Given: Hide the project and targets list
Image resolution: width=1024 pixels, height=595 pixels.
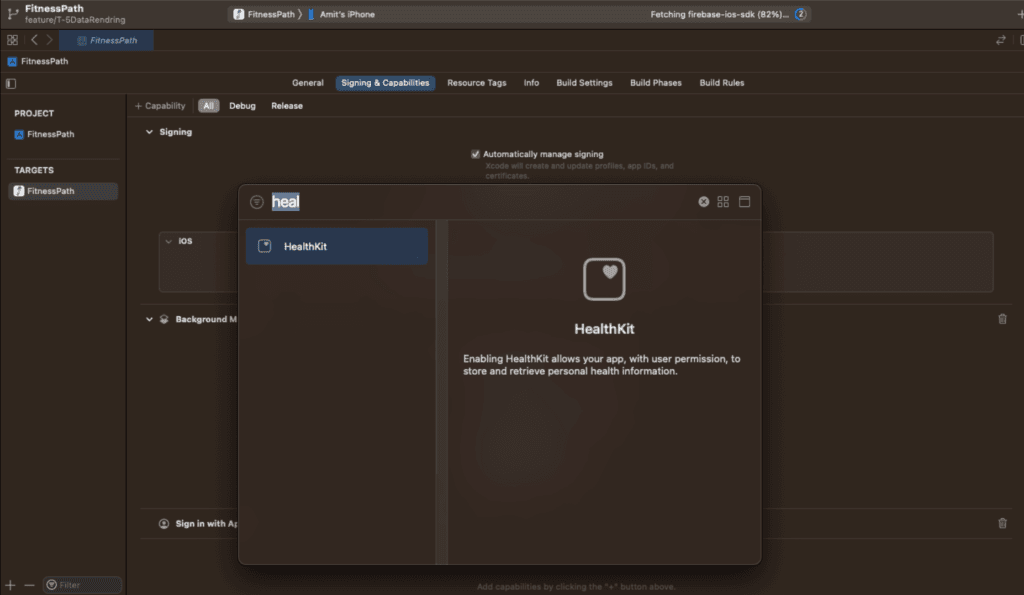Looking at the screenshot, I should tap(11, 83).
